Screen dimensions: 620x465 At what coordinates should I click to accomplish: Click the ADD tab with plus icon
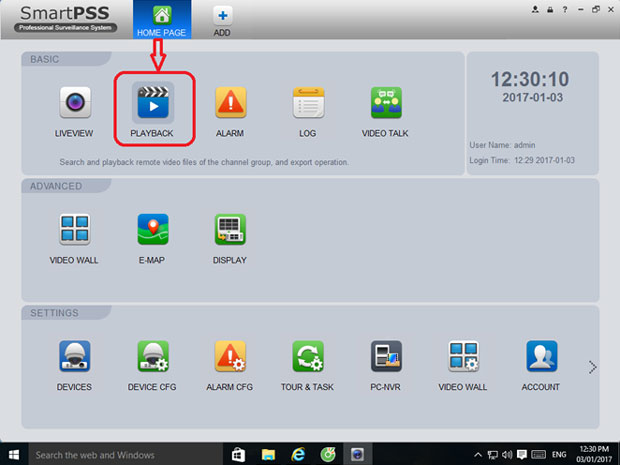(x=222, y=21)
